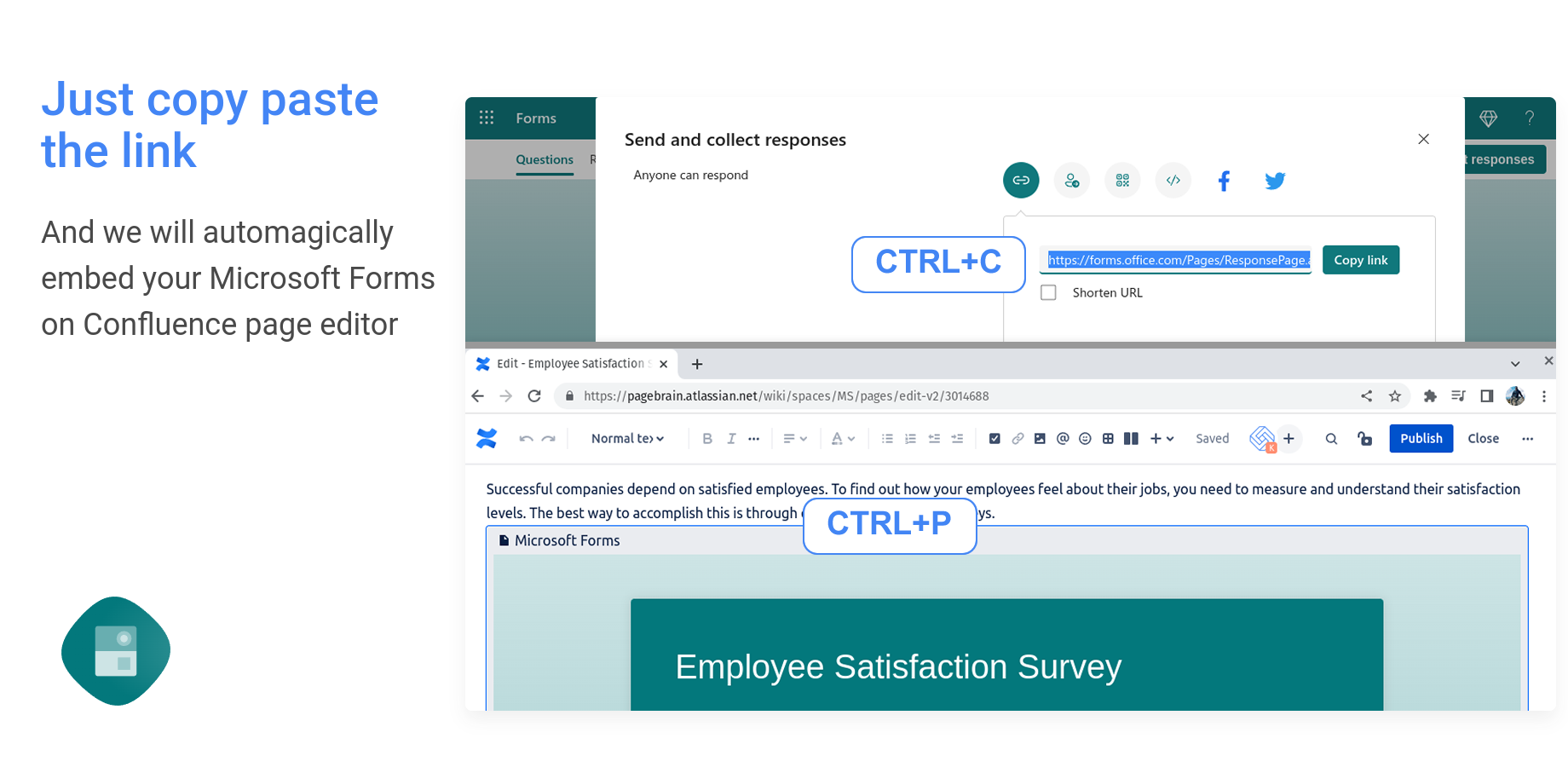Screen dimensions: 1568x767
Task: Open the text color dropdown
Action: tap(844, 439)
